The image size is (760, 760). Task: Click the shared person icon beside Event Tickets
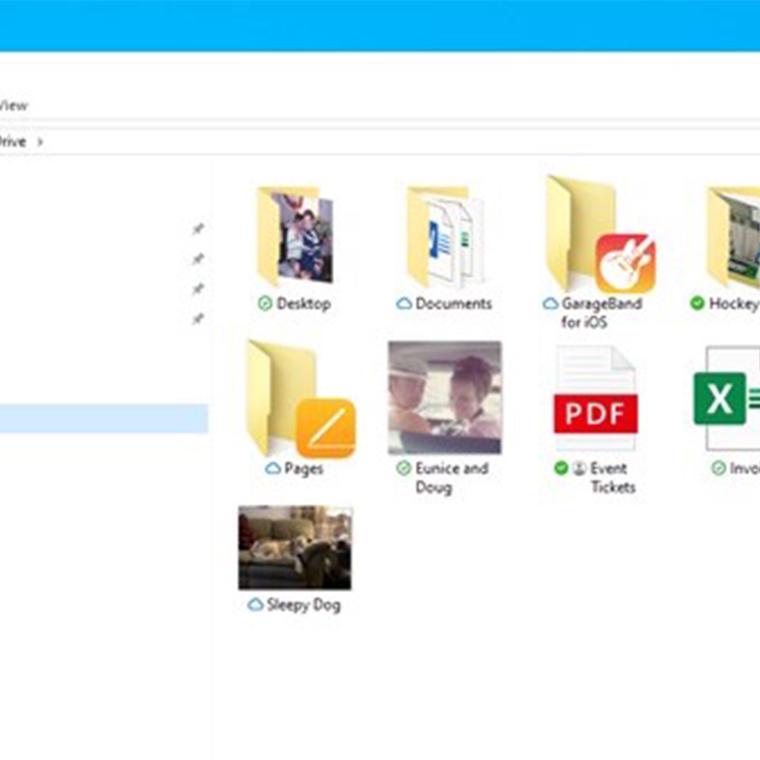(x=579, y=468)
